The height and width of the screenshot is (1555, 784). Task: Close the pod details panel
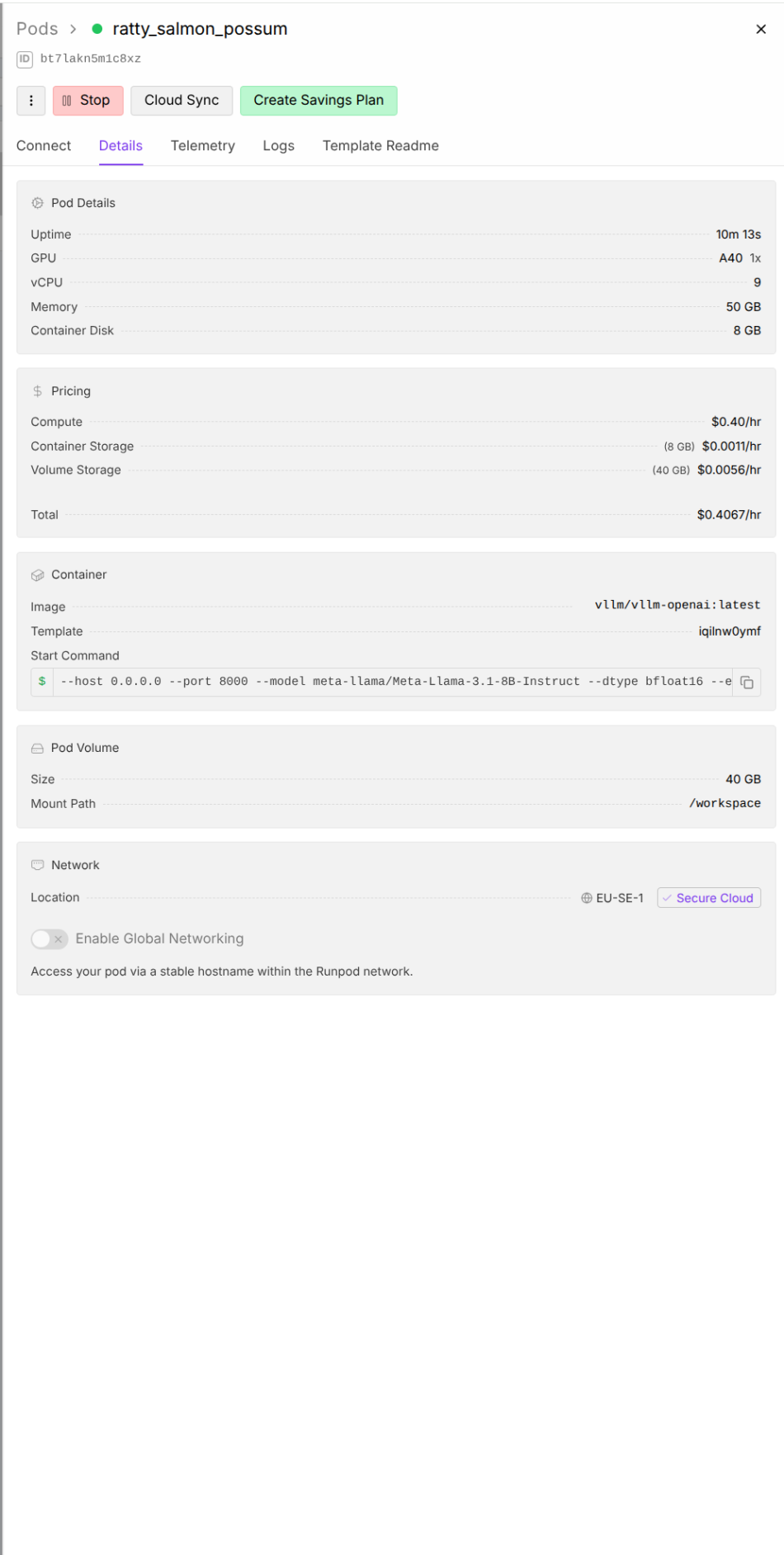[x=761, y=30]
